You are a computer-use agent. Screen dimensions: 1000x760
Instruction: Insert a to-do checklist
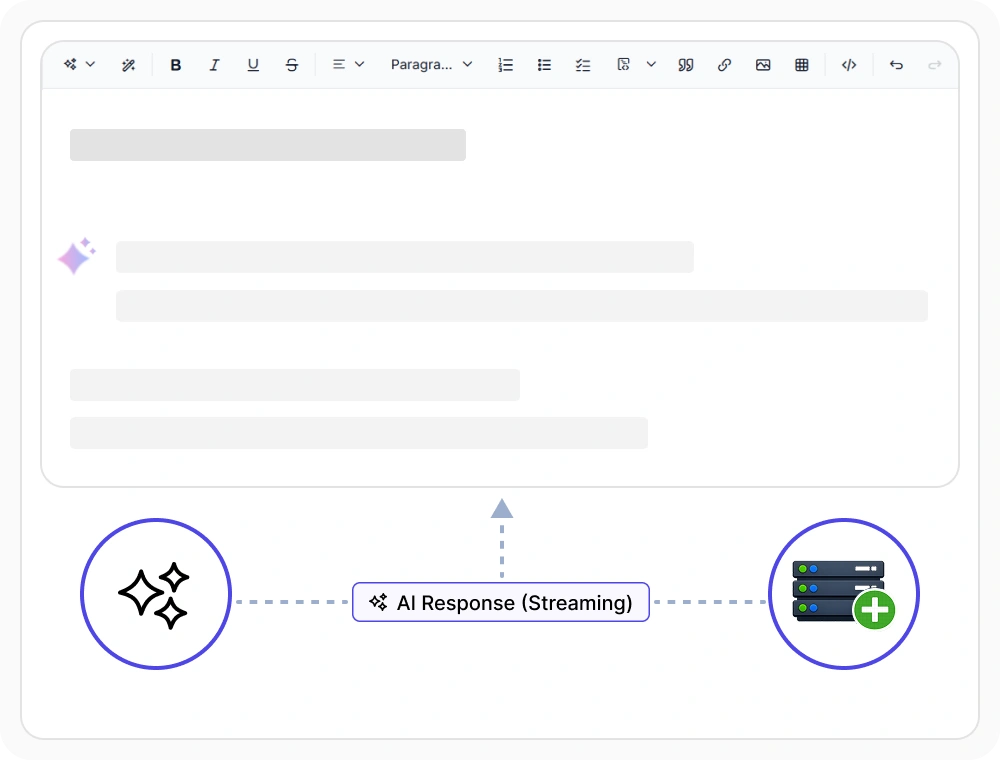(x=583, y=65)
